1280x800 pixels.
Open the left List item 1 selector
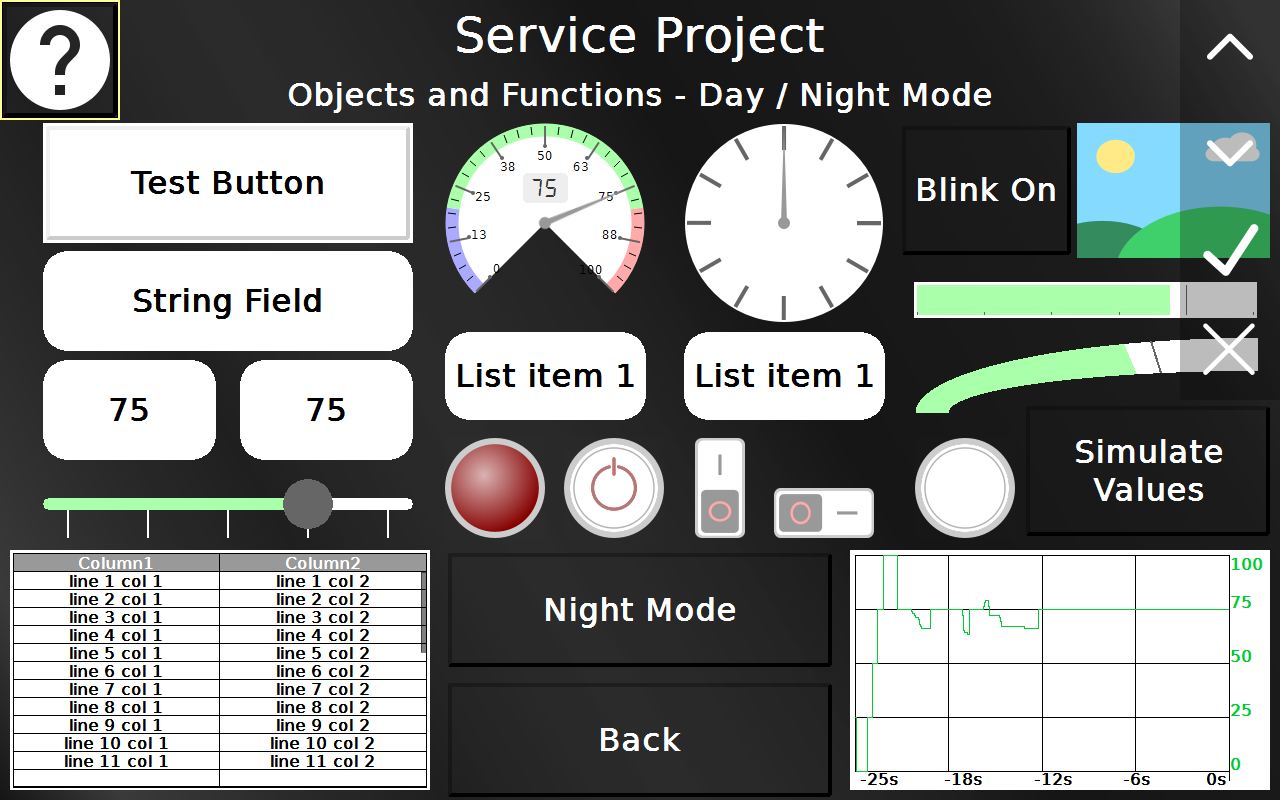pos(545,376)
